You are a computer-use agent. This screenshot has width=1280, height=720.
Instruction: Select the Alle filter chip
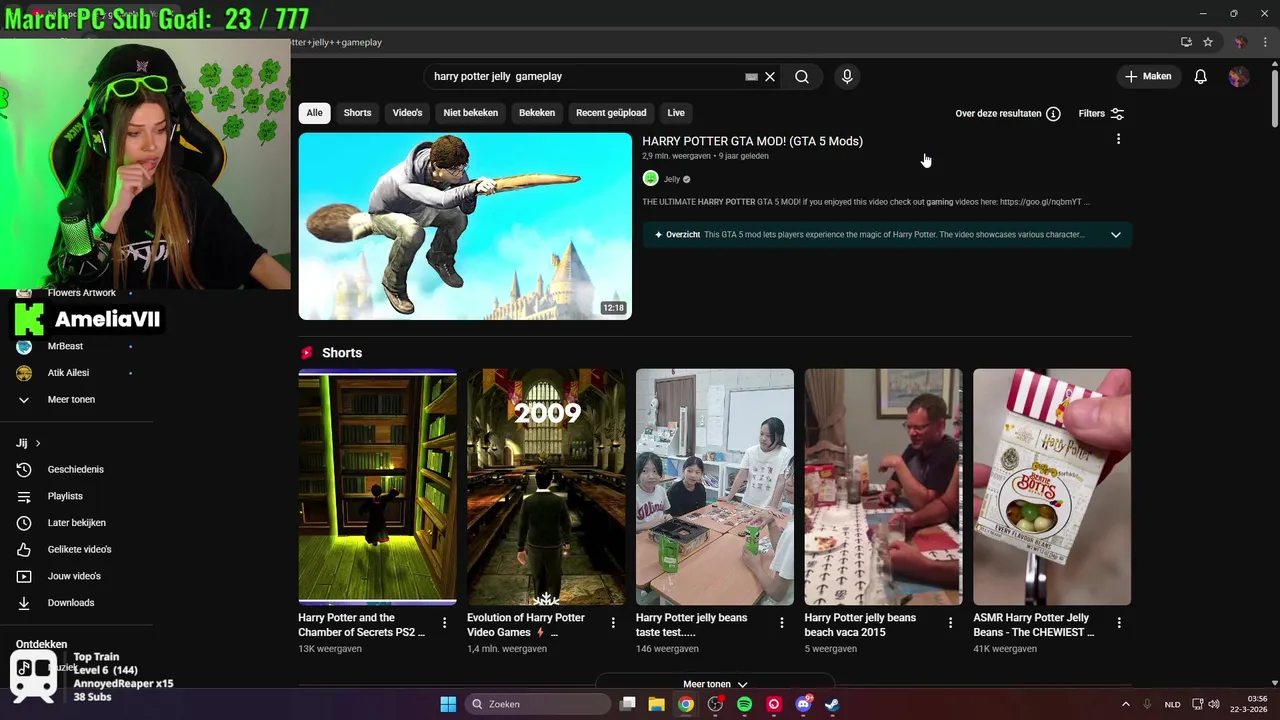click(315, 113)
